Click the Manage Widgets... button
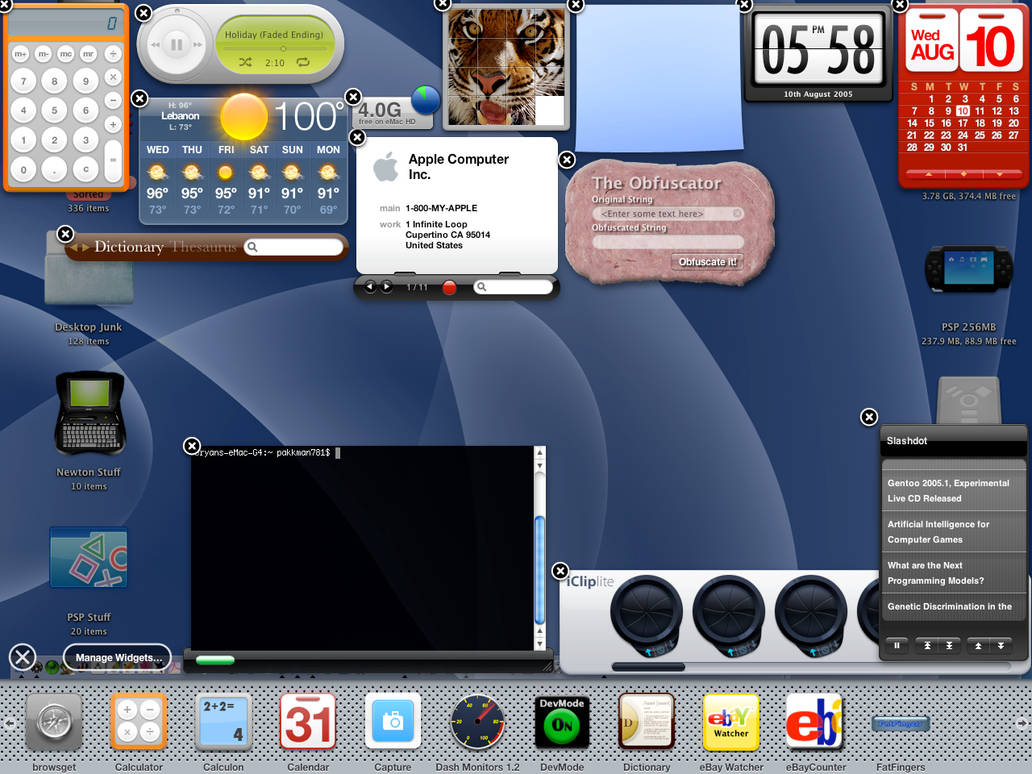This screenshot has height=774, width=1032. 118,658
